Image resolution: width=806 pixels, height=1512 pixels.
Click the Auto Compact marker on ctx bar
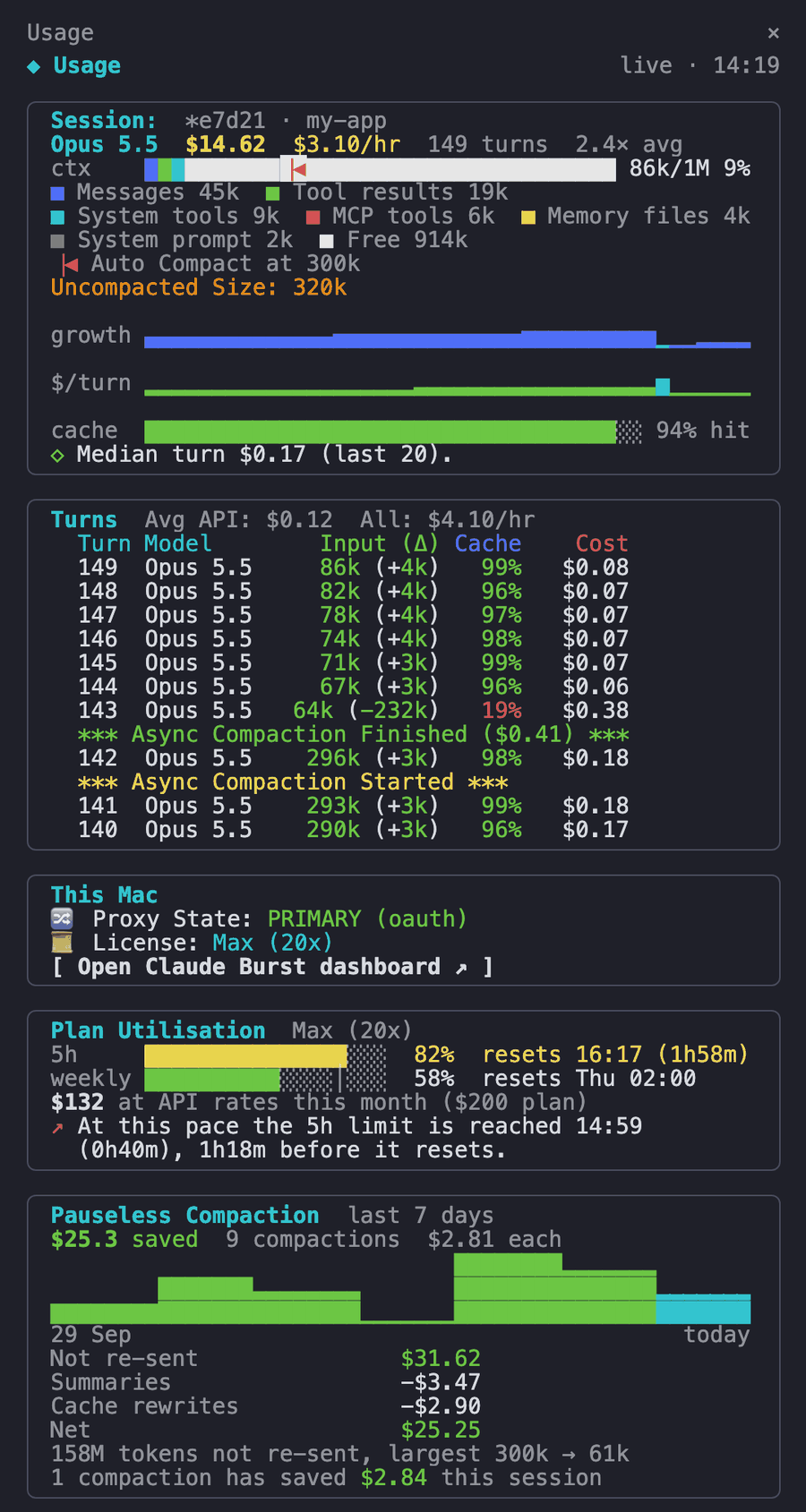(298, 169)
